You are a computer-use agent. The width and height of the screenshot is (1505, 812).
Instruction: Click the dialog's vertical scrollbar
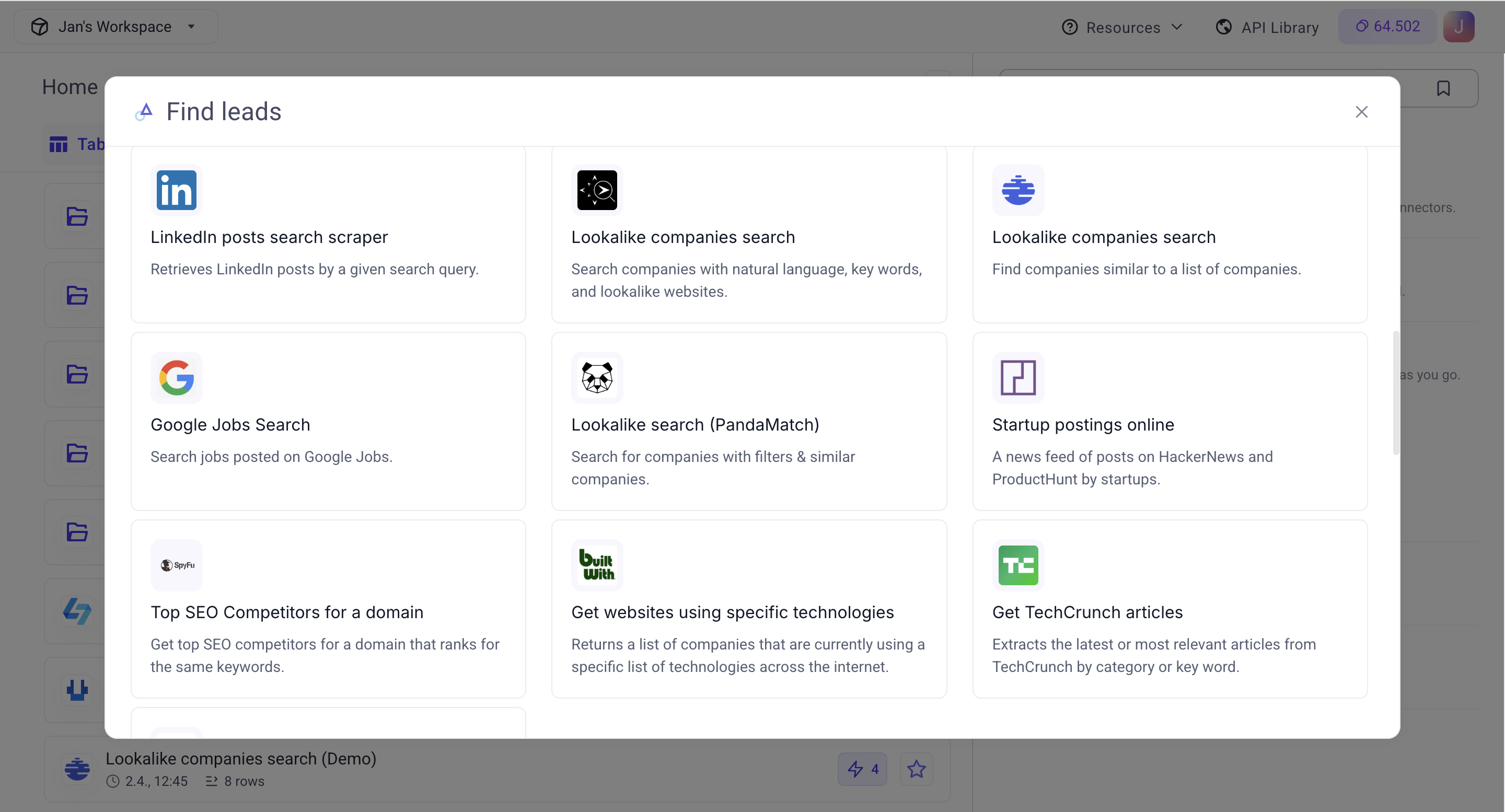[x=1396, y=392]
